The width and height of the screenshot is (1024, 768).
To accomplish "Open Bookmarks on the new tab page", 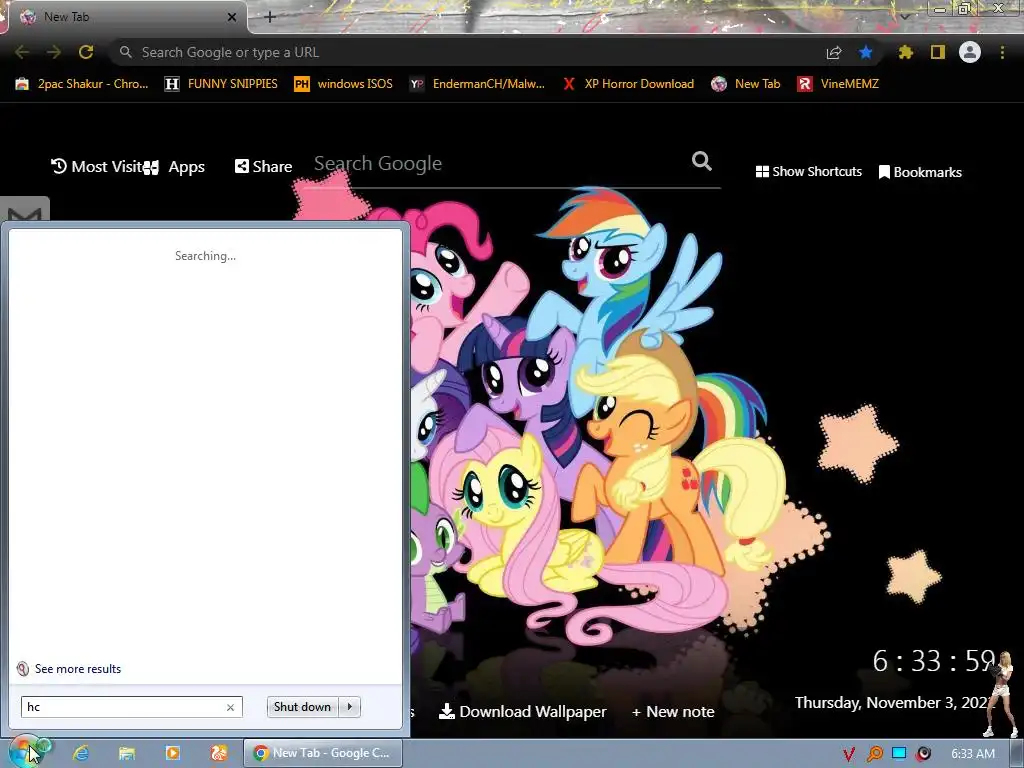I will 920,172.
